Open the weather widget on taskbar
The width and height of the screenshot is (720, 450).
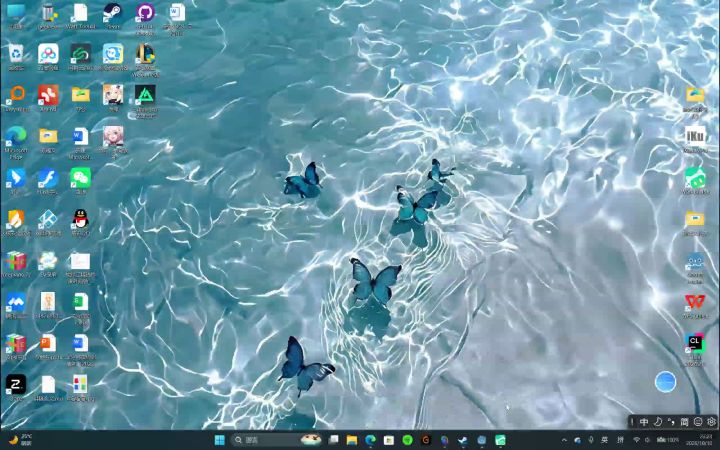click(21, 440)
